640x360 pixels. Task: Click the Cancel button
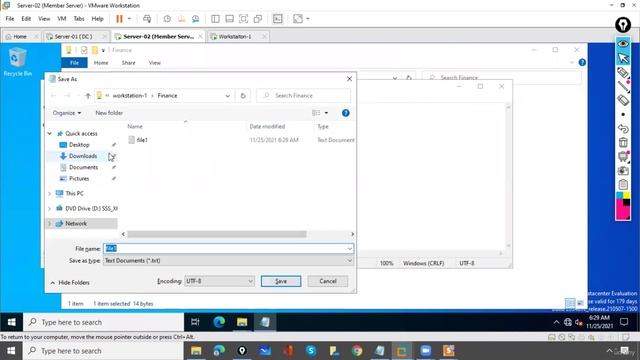click(328, 281)
